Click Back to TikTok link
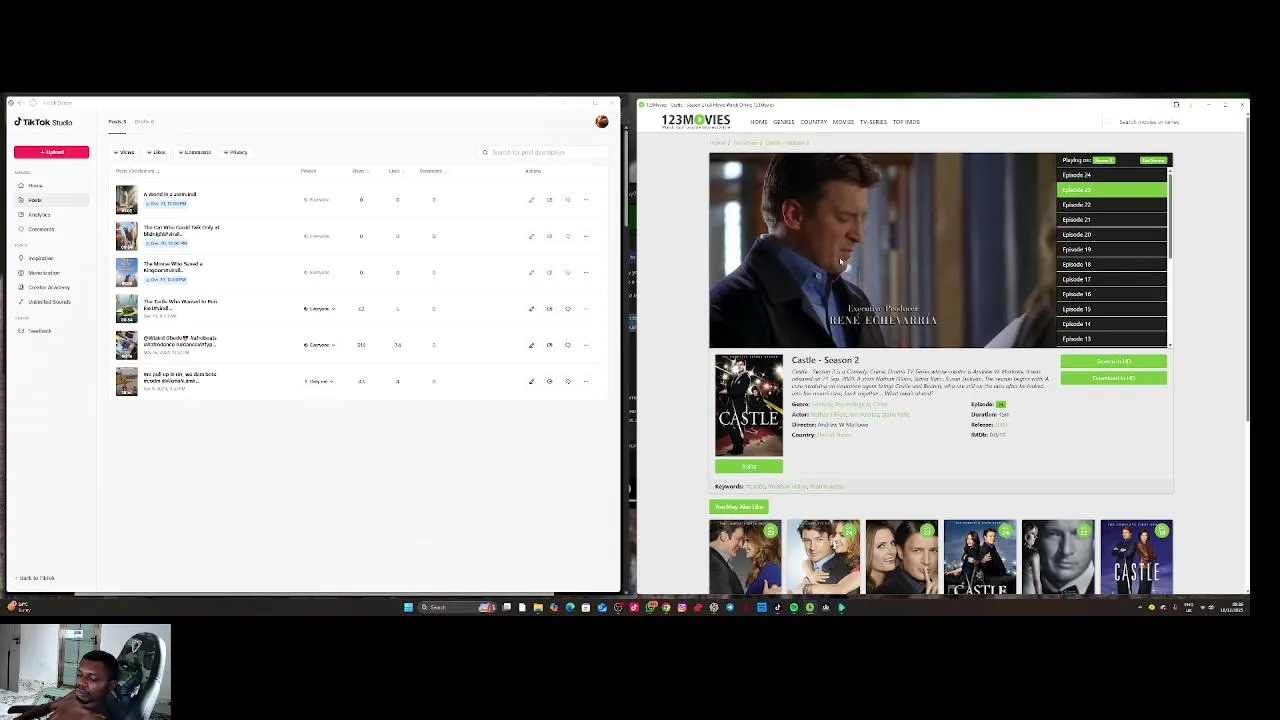 point(37,578)
